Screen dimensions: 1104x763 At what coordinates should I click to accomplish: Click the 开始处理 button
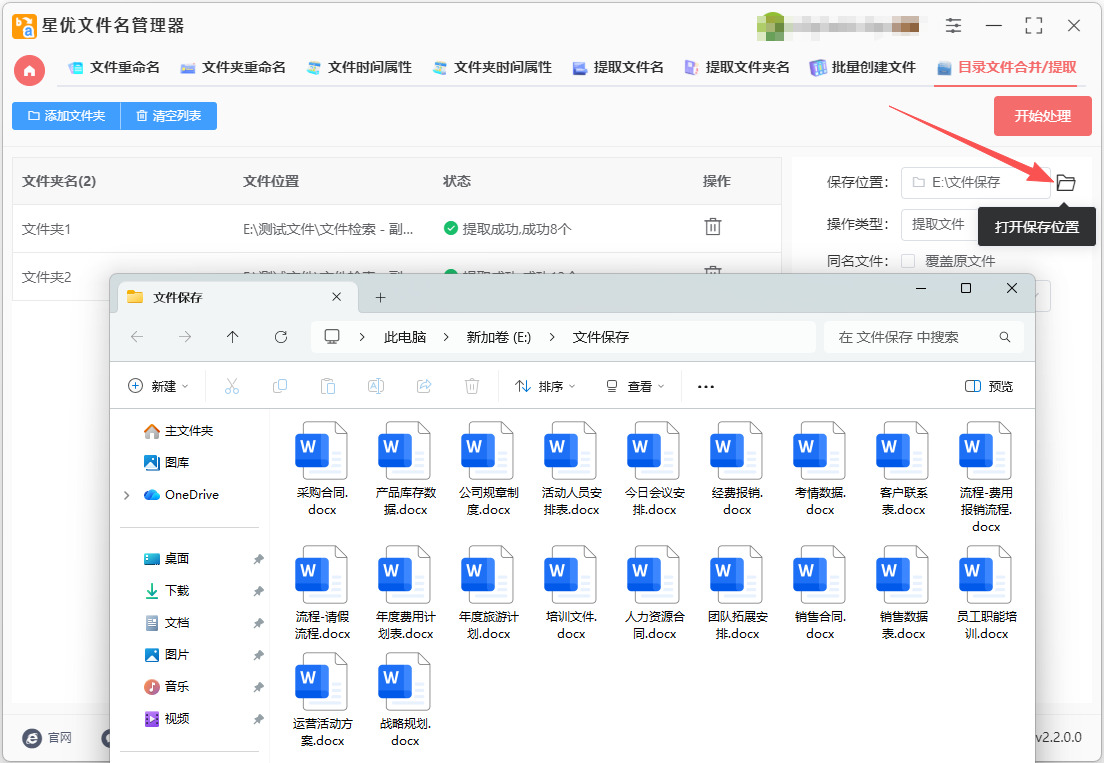[x=1042, y=116]
